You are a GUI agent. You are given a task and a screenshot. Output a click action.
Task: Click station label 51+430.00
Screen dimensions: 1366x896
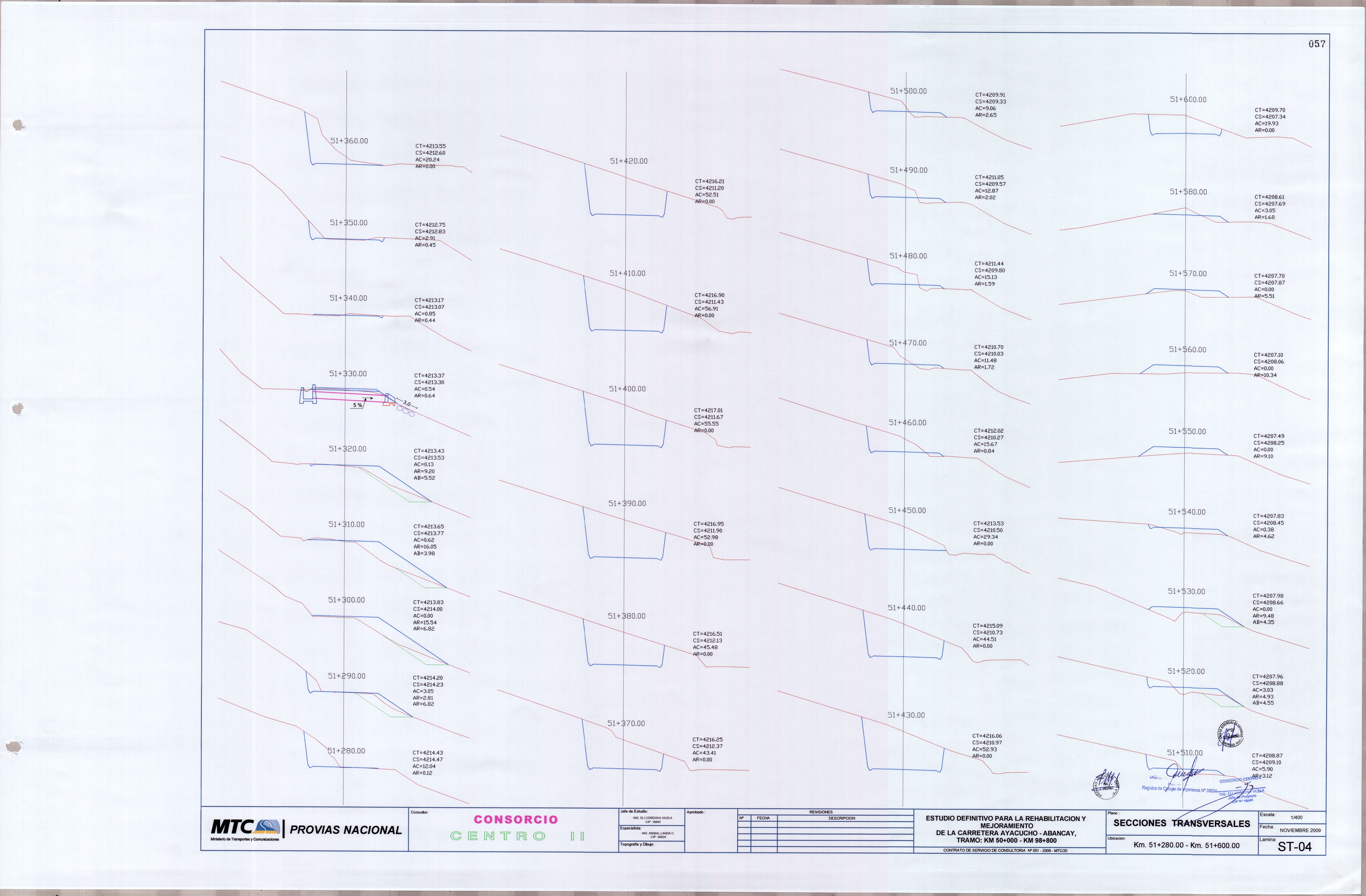point(906,715)
